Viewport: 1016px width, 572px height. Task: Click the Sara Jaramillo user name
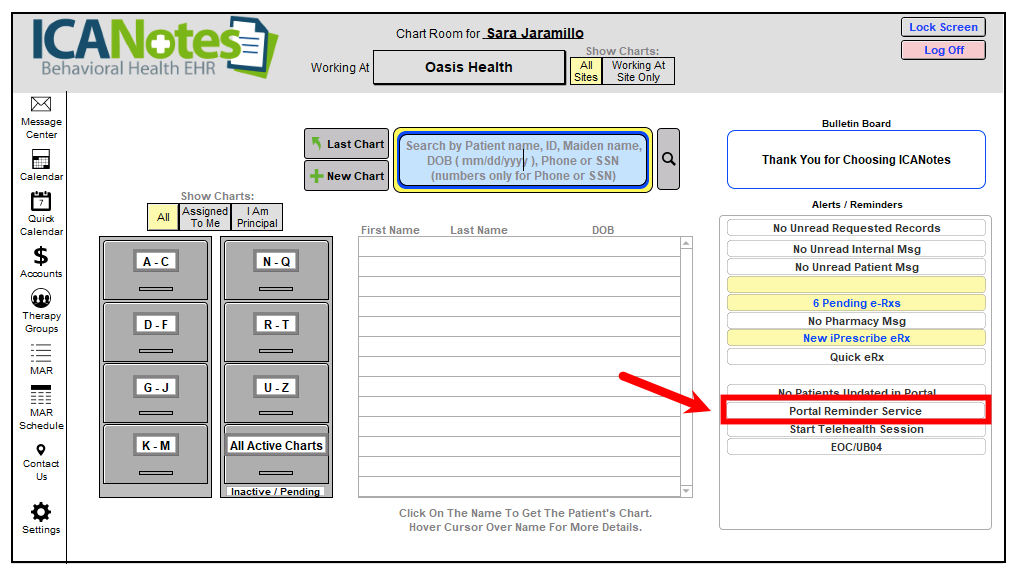(535, 33)
